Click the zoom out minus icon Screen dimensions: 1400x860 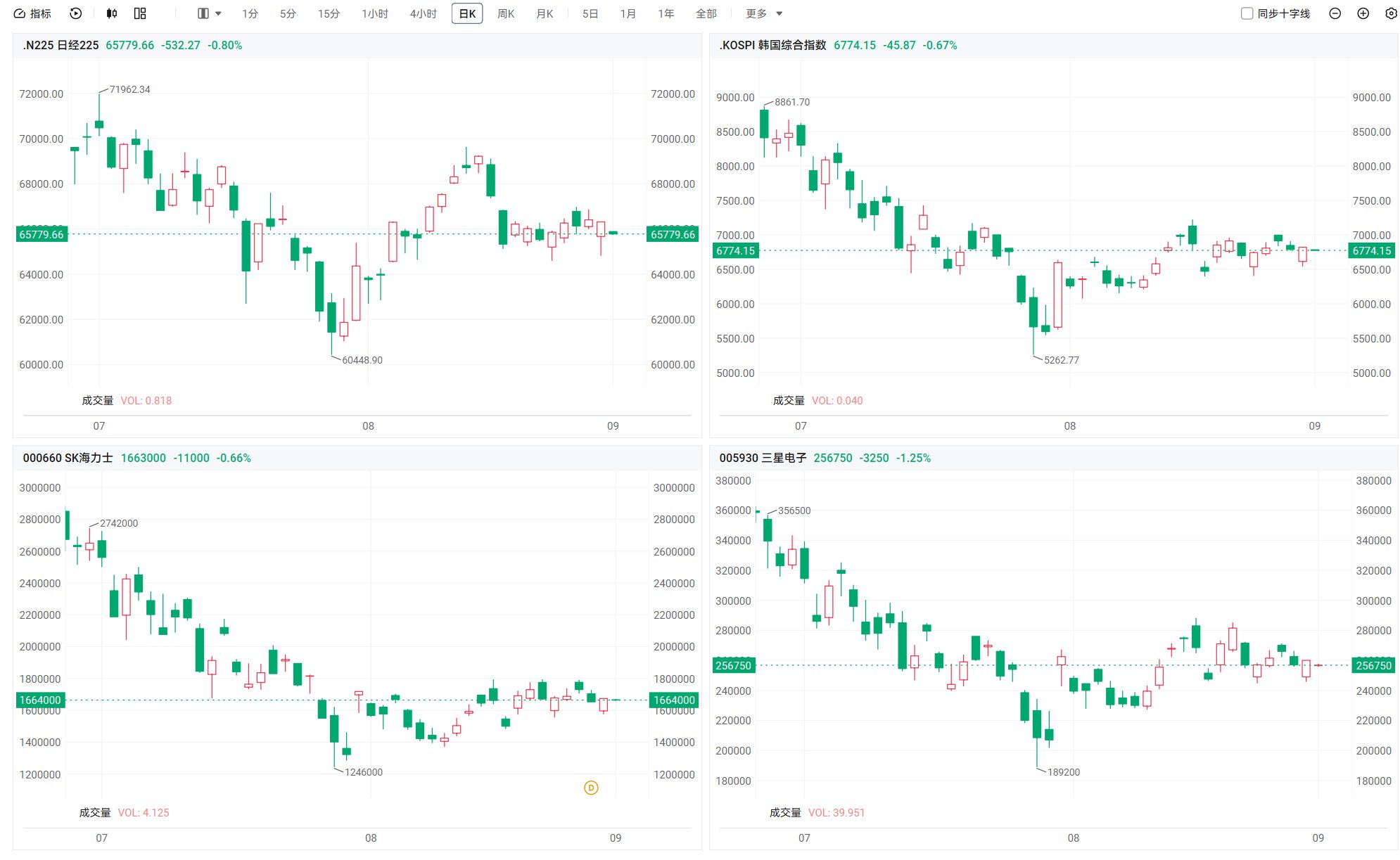point(1335,13)
